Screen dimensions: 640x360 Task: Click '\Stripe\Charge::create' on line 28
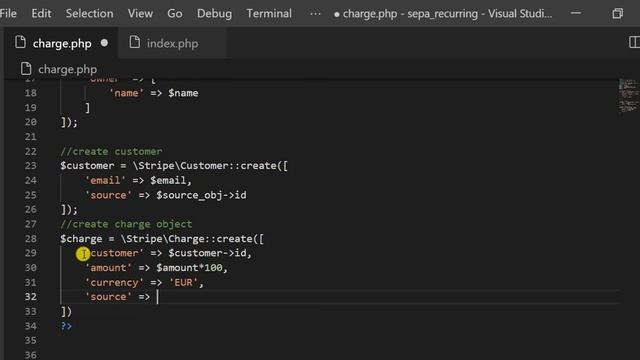pos(187,239)
